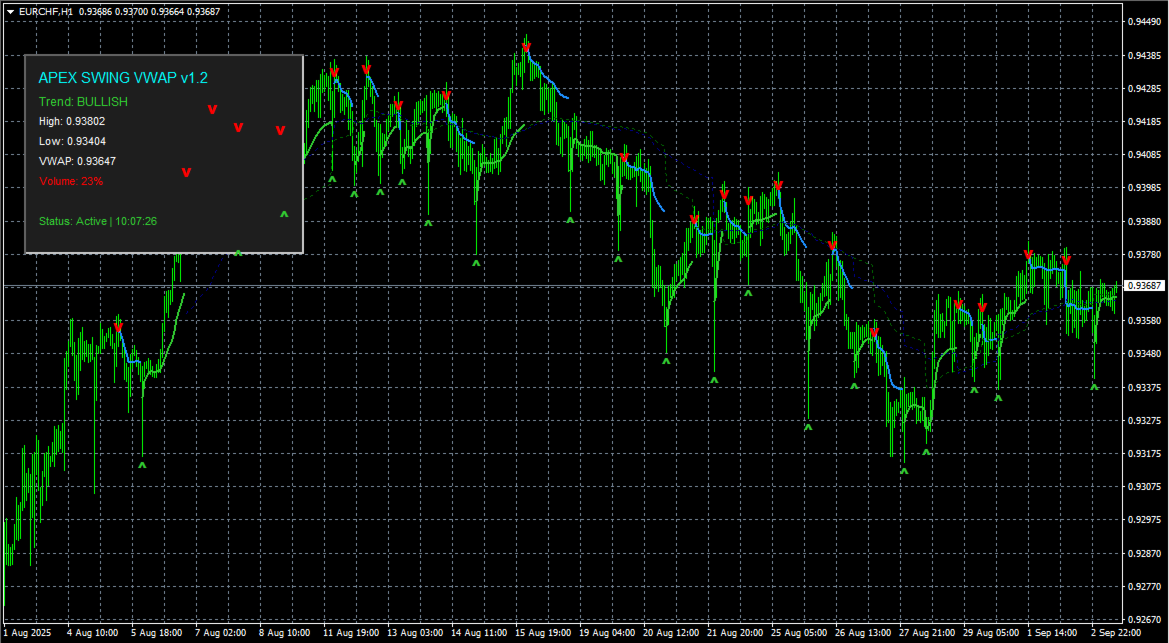
Task: Click the VWAP: 0.93647 readout
Action: (78, 160)
